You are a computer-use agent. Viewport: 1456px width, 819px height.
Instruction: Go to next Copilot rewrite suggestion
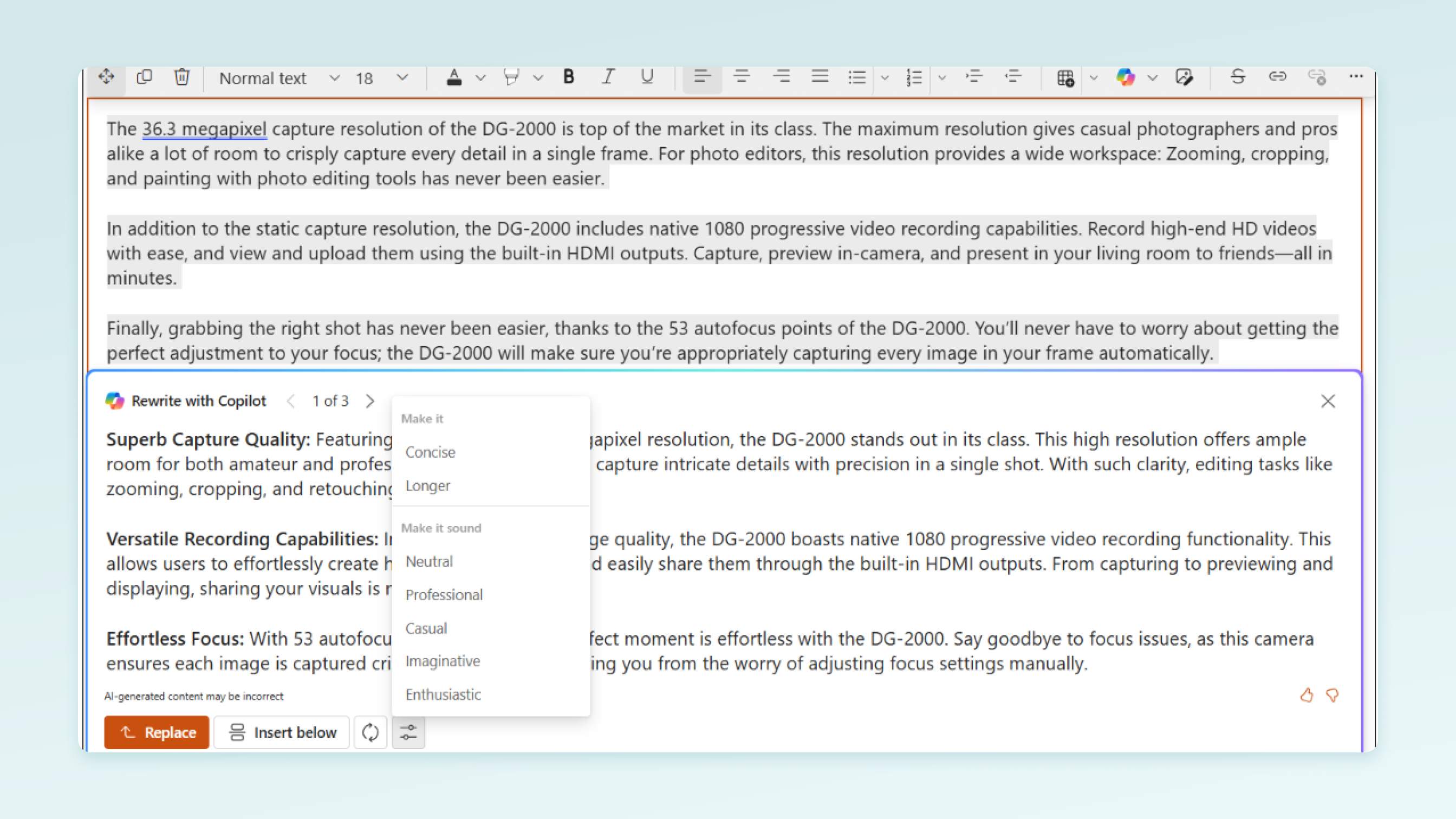369,401
